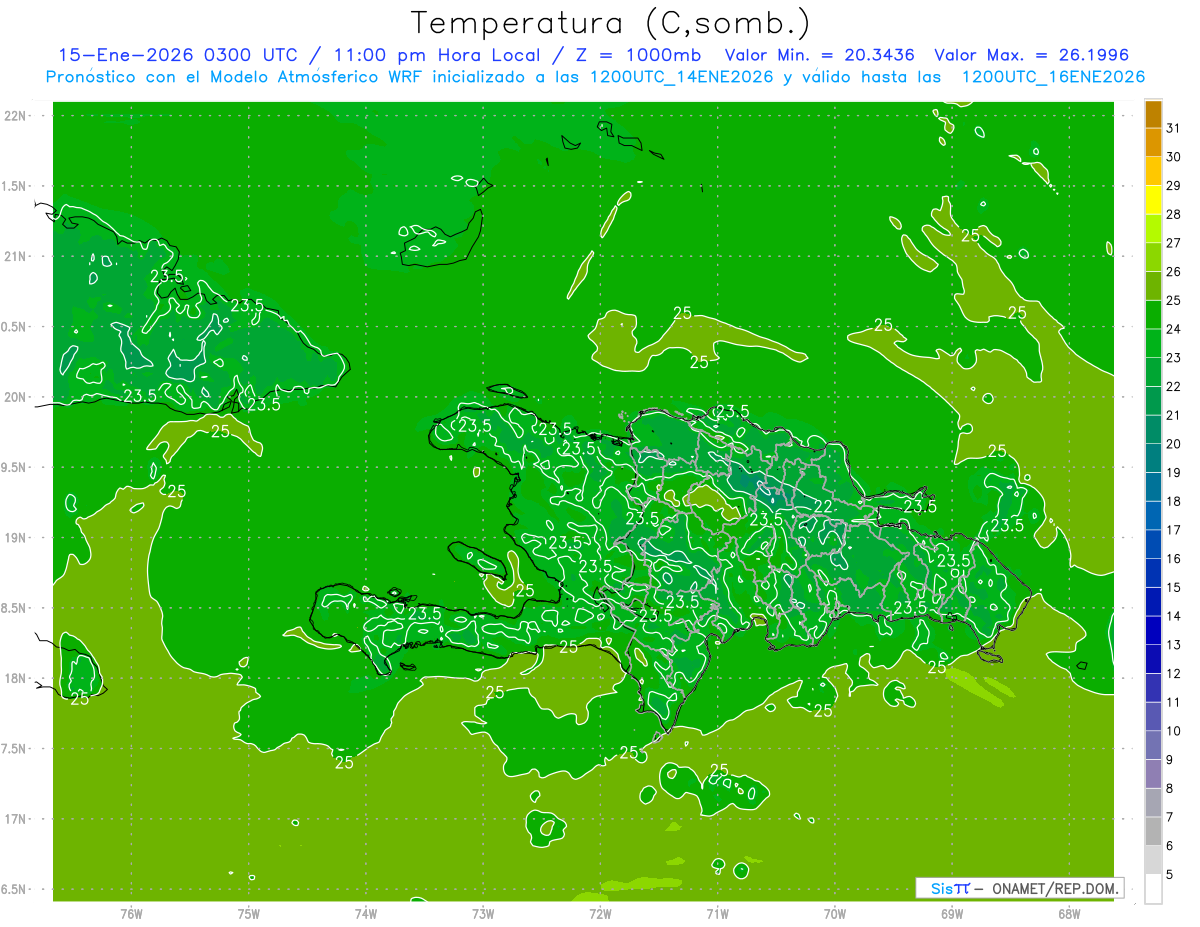1200x927 pixels.
Task: Click the '68W' longitude axis label
Action: click(x=1069, y=914)
